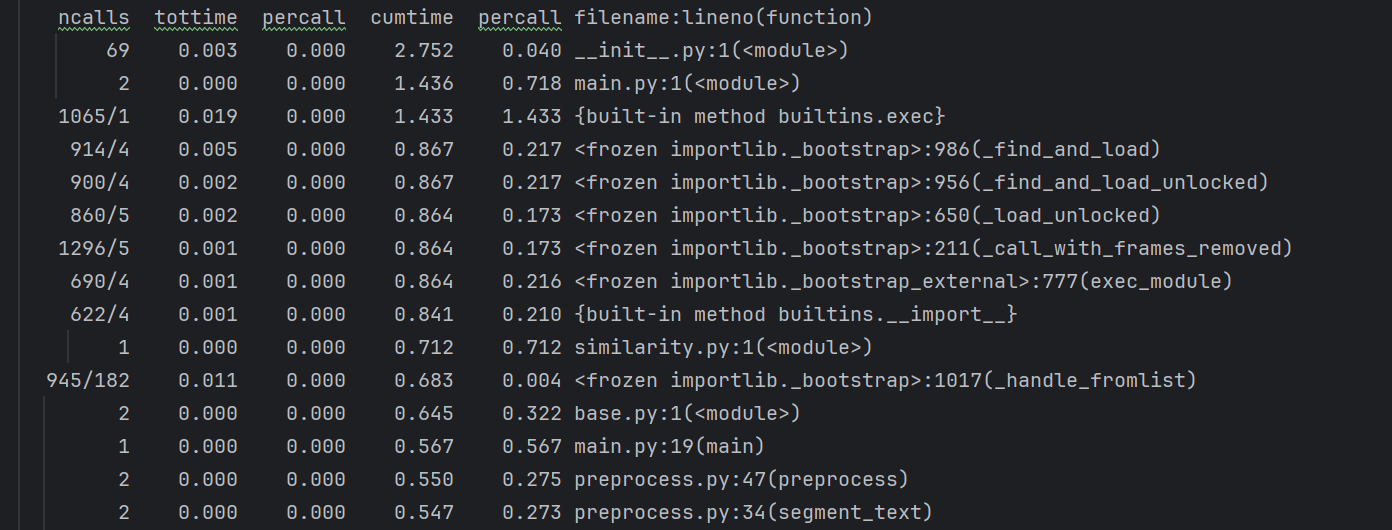Click the ncalls column header
The height and width of the screenshot is (530, 1392).
pos(93,18)
